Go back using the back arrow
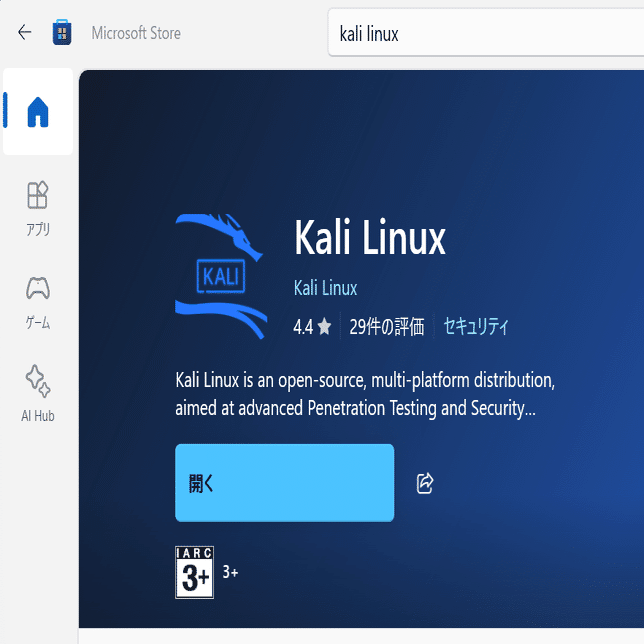This screenshot has height=644, width=644. coord(25,32)
